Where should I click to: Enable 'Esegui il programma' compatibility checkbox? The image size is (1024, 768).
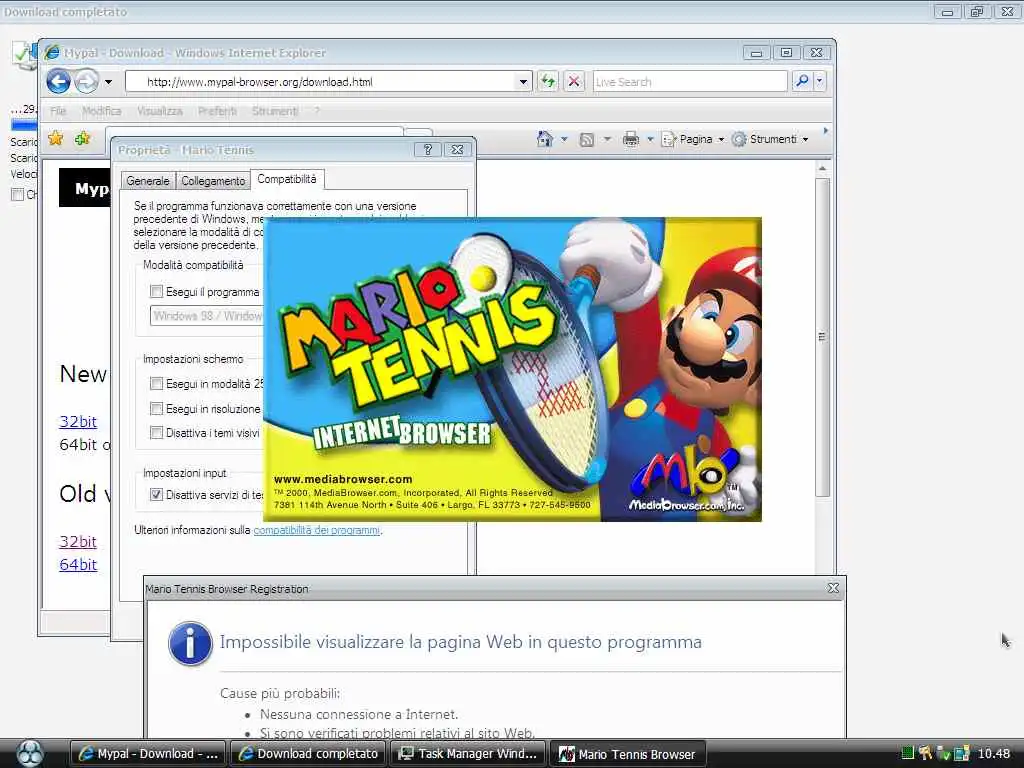click(x=157, y=291)
